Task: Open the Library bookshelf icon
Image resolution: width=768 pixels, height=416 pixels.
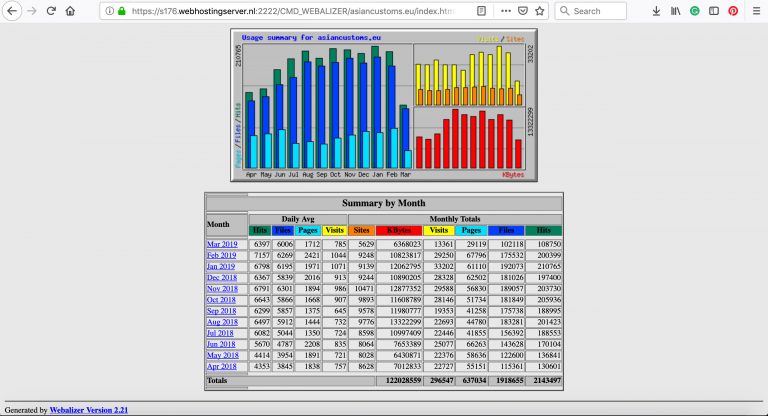Action: coord(675,11)
